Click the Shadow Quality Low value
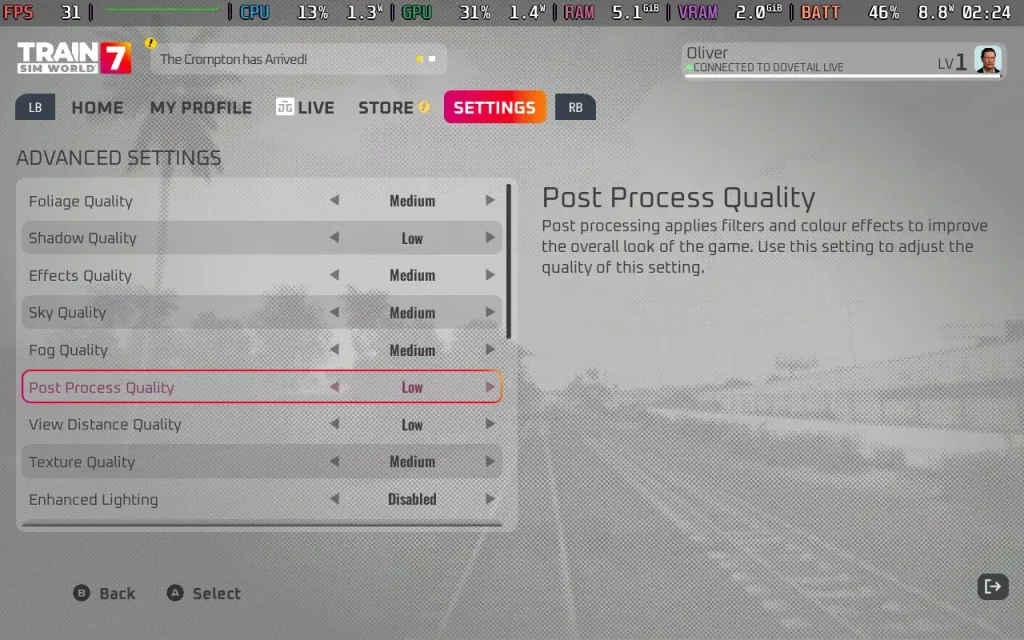Viewport: 1024px width, 640px height. [412, 238]
